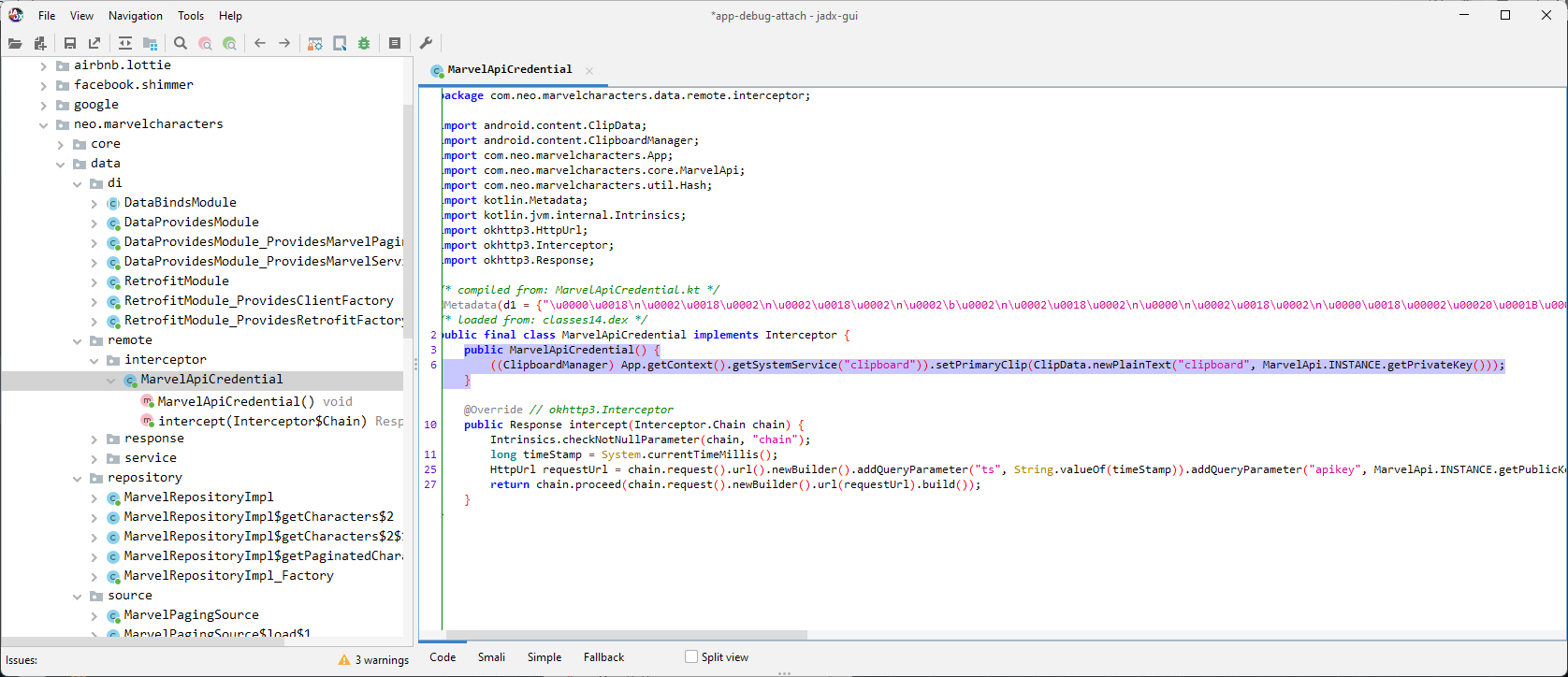
Task: Click the pink class search icon
Action: tap(205, 43)
